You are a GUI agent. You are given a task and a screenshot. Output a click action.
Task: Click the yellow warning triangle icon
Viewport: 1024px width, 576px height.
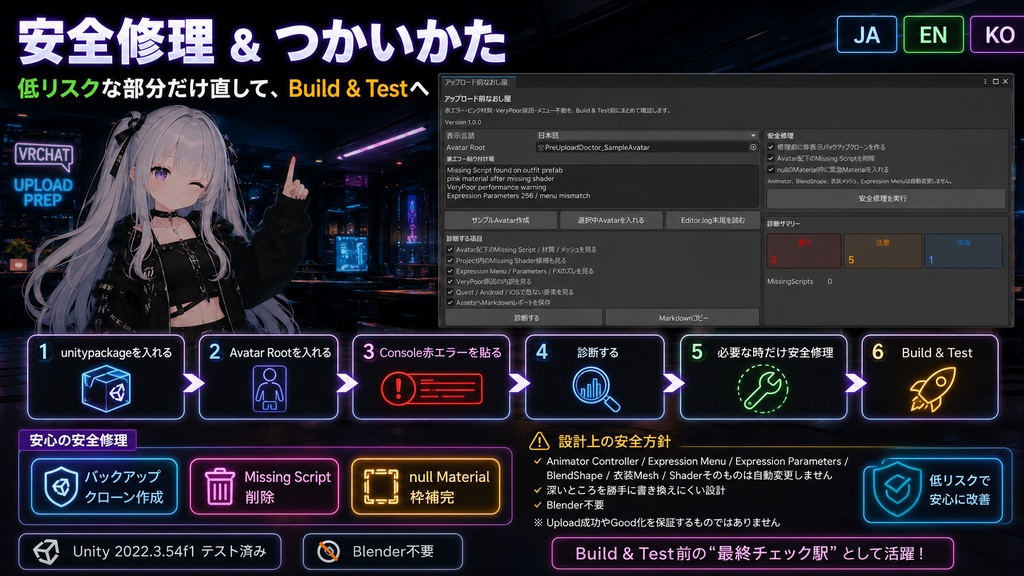point(539,441)
